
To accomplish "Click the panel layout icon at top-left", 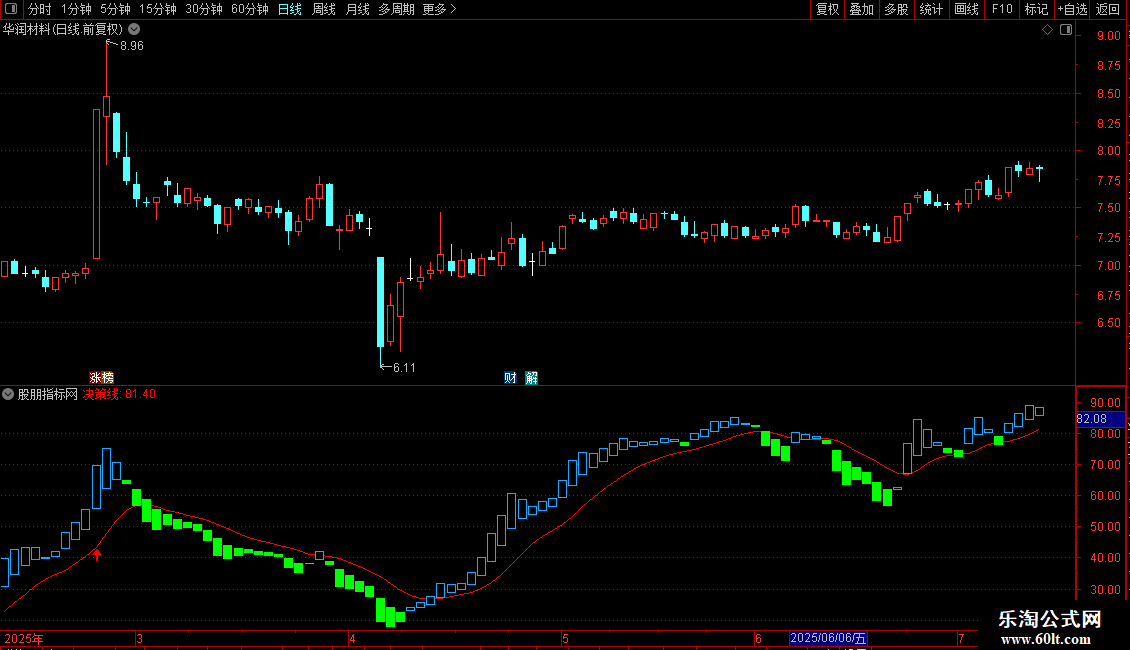I will [11, 9].
